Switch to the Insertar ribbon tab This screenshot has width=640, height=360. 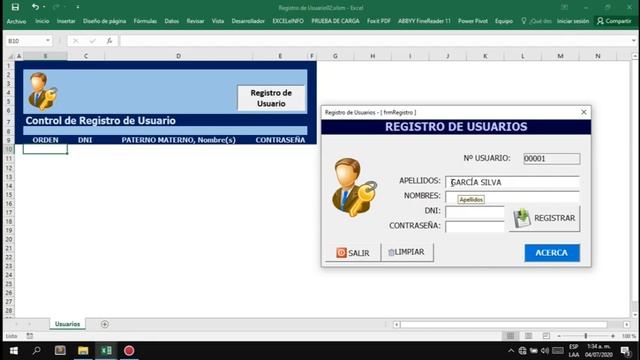coord(66,21)
